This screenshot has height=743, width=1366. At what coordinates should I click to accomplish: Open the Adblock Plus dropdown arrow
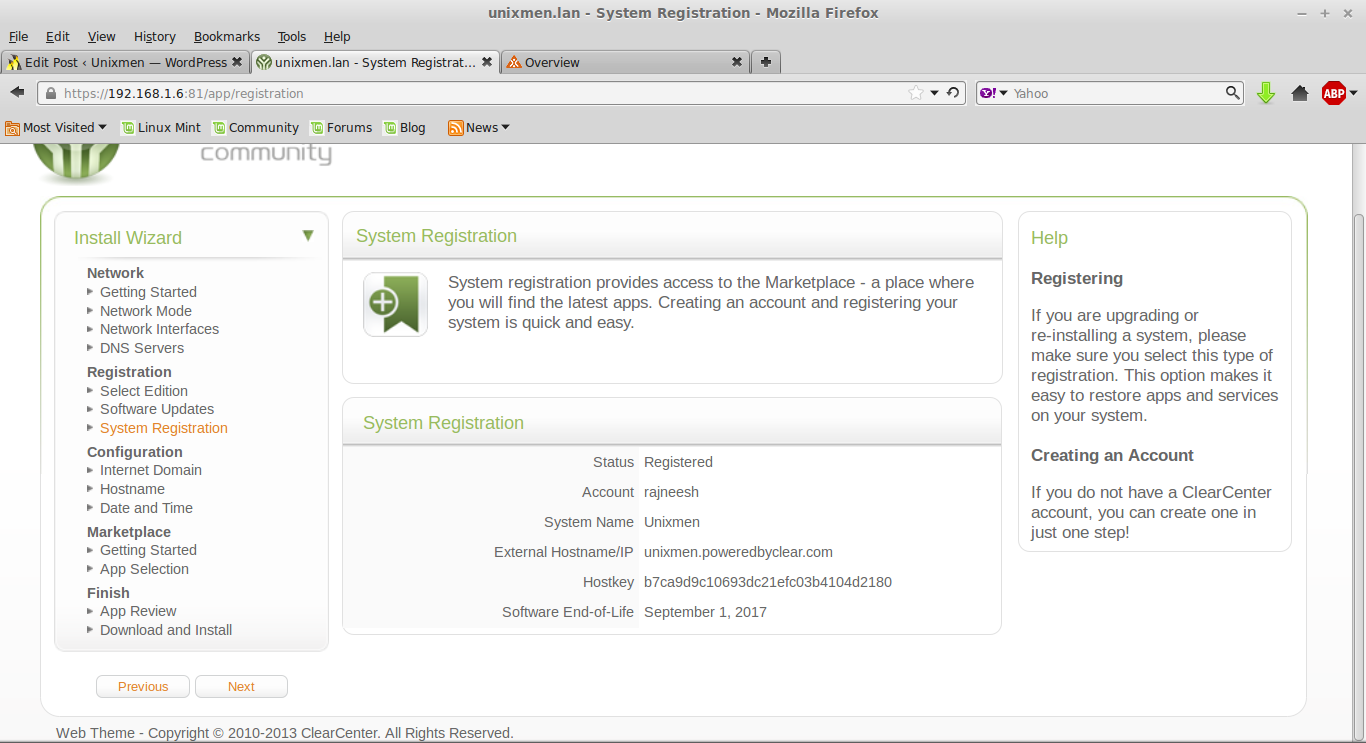[x=1353, y=93]
